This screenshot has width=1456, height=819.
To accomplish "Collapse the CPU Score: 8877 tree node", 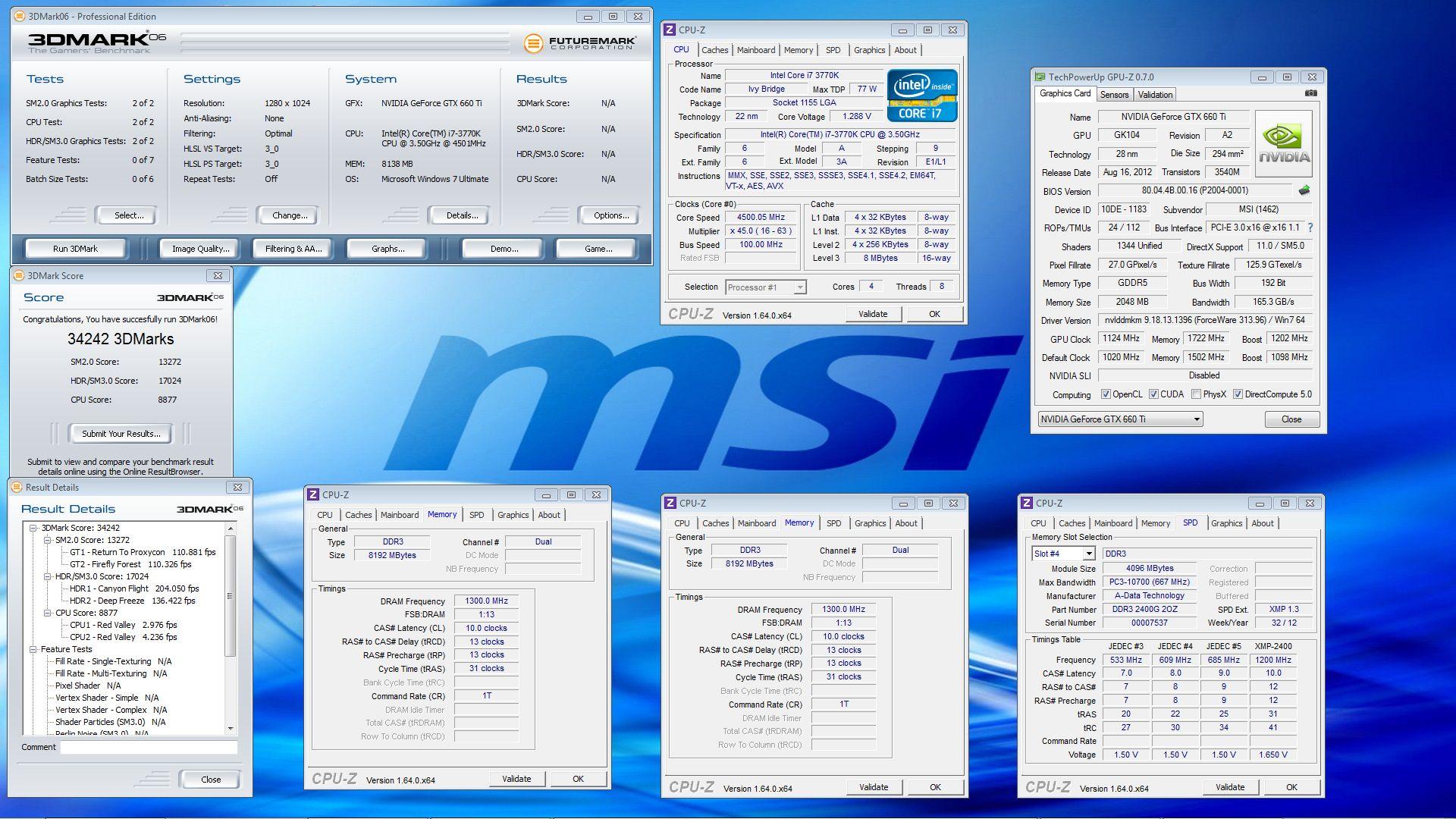I will (x=47, y=613).
